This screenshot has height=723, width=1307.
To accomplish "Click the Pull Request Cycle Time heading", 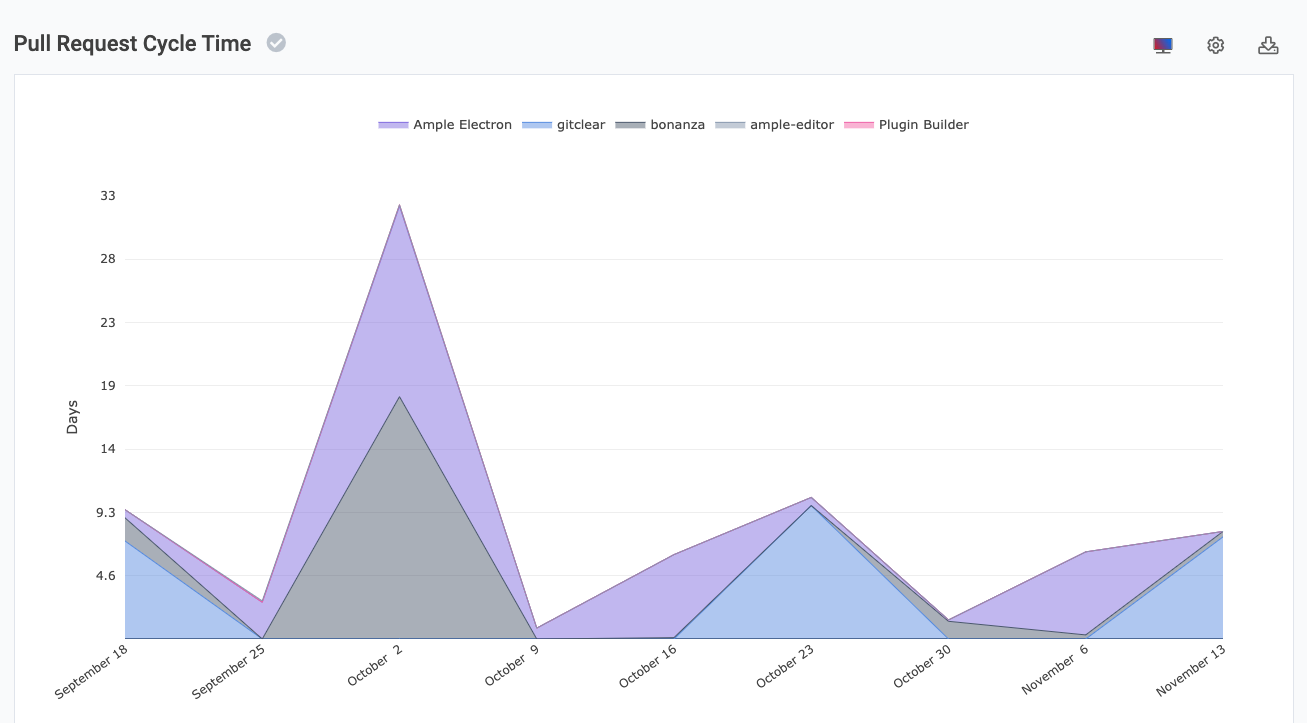I will click(x=133, y=44).
